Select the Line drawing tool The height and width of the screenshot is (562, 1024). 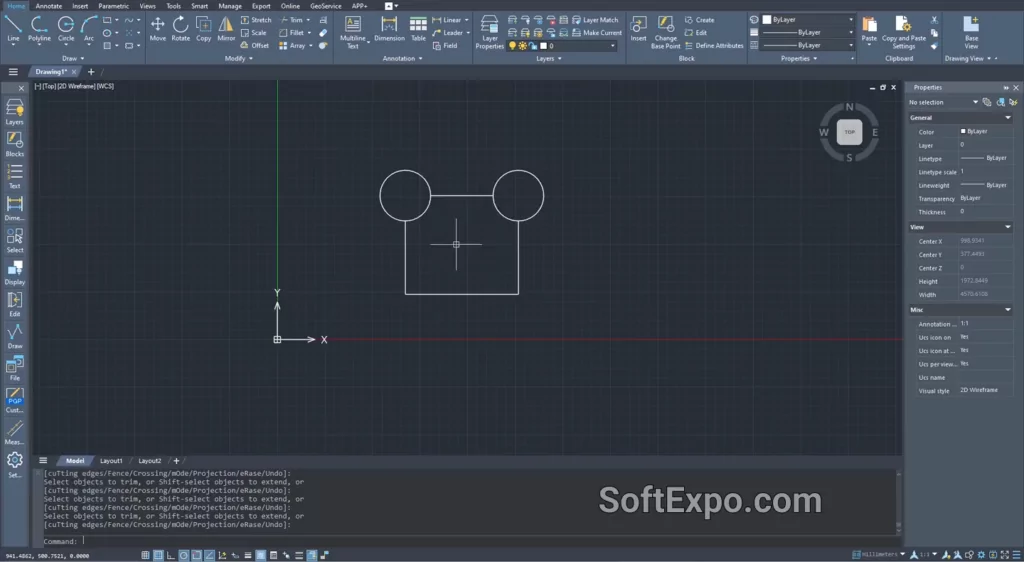tap(12, 29)
